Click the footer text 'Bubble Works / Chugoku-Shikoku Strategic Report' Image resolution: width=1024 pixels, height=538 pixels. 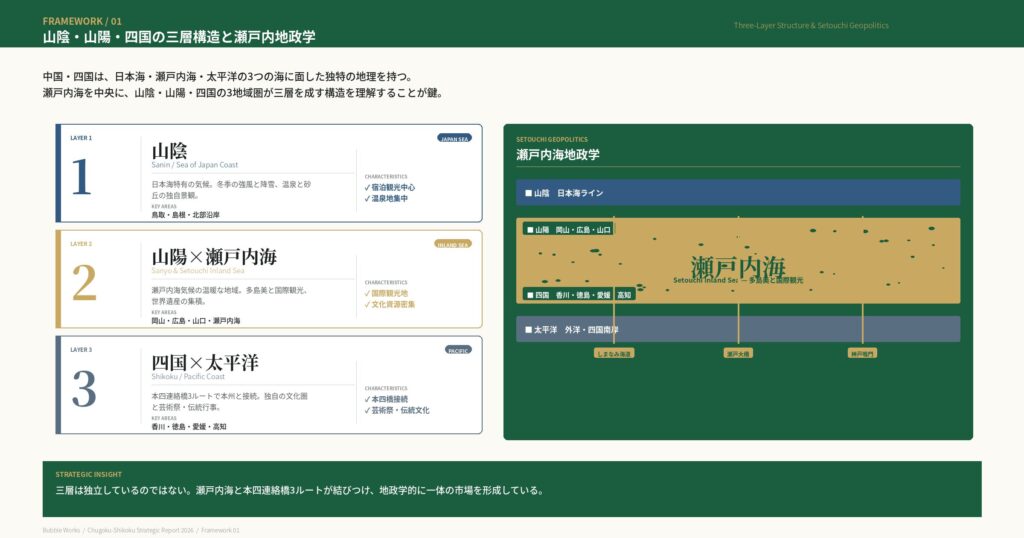pyautogui.click(x=141, y=530)
